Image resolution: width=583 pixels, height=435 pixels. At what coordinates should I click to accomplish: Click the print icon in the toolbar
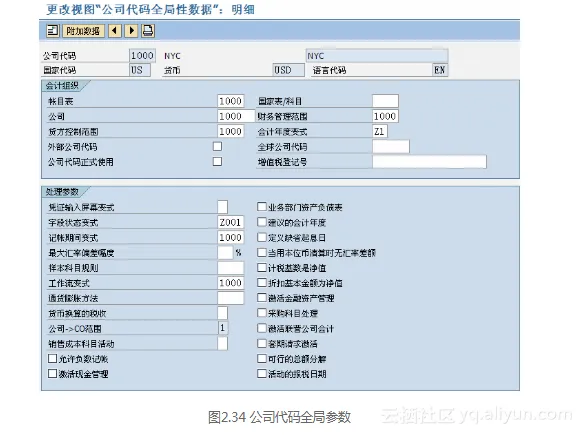[148, 30]
